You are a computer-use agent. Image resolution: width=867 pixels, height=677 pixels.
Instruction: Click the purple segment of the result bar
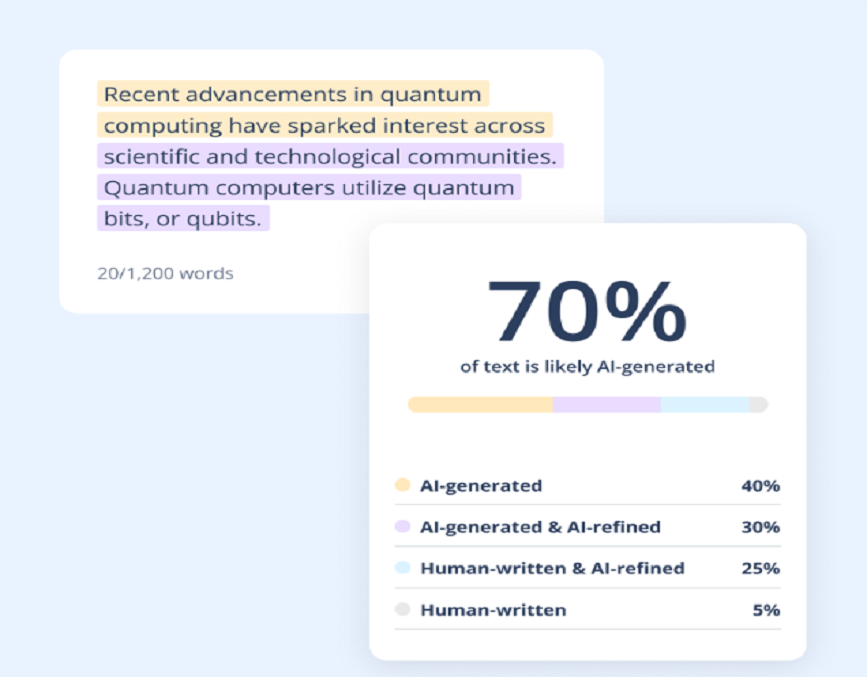607,405
